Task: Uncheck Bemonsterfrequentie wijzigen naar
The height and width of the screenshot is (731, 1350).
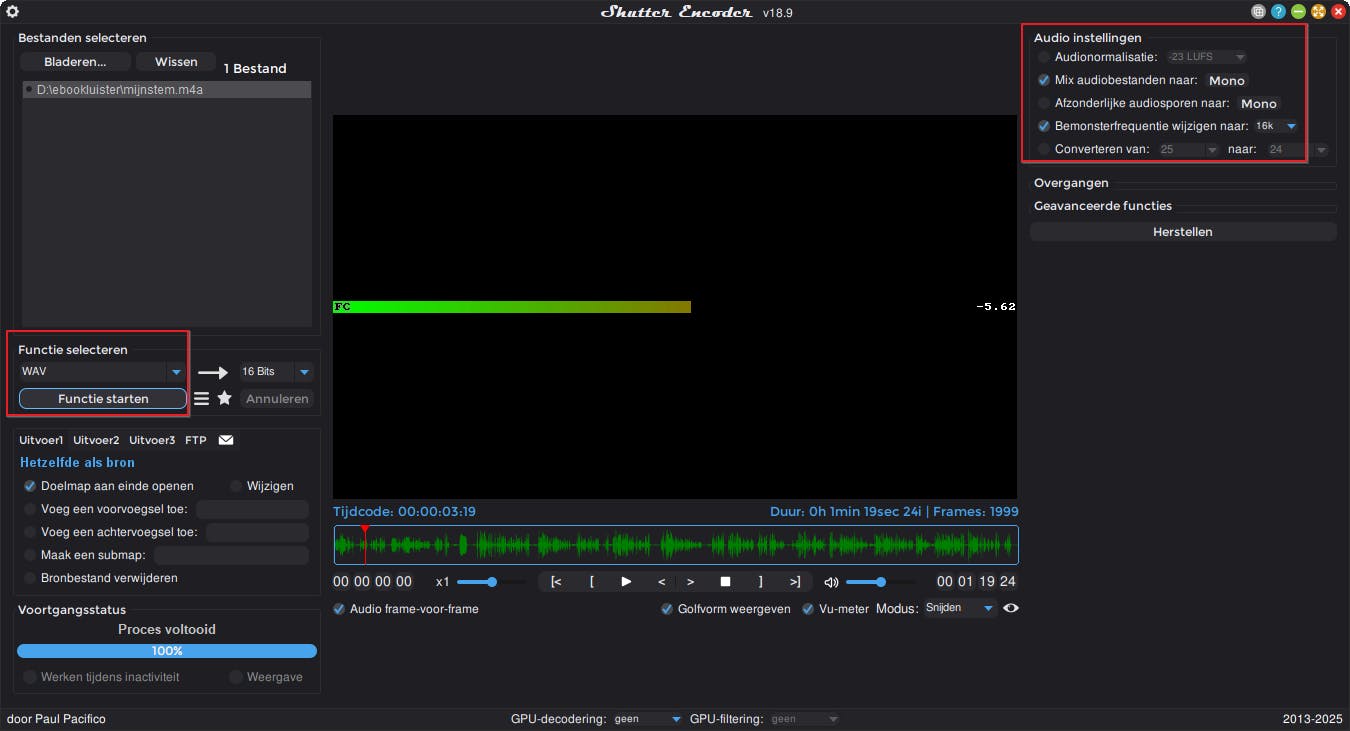Action: pos(1044,126)
